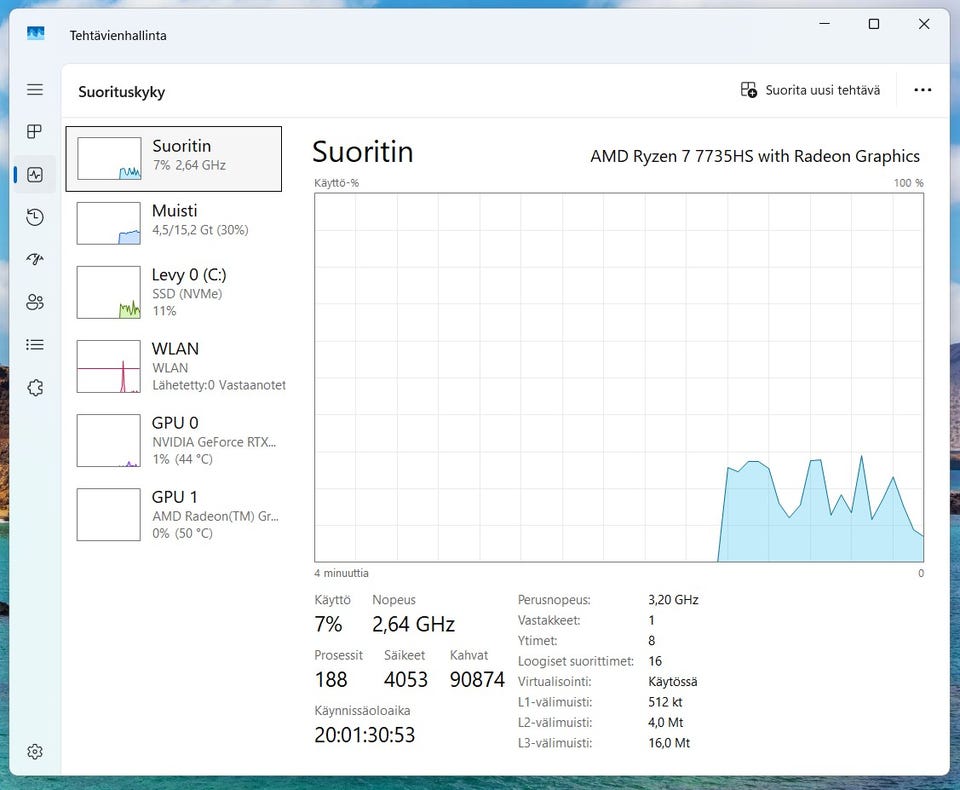The width and height of the screenshot is (960, 790).
Task: Open Task Manager settings gear
Action: (35, 751)
